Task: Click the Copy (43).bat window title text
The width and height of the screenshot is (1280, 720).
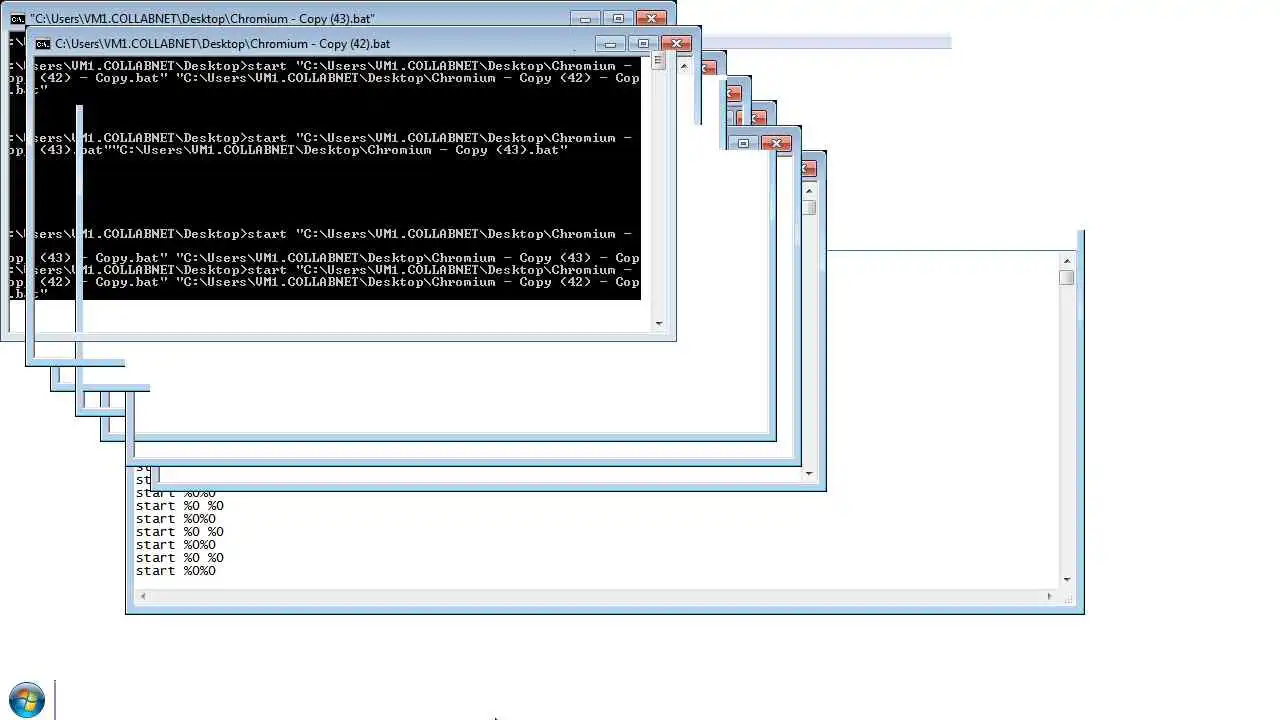Action: click(x=203, y=19)
